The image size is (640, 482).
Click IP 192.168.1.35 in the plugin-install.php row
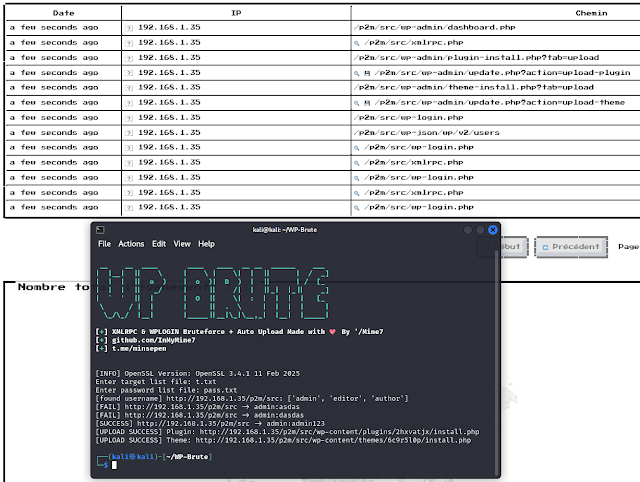pos(169,58)
